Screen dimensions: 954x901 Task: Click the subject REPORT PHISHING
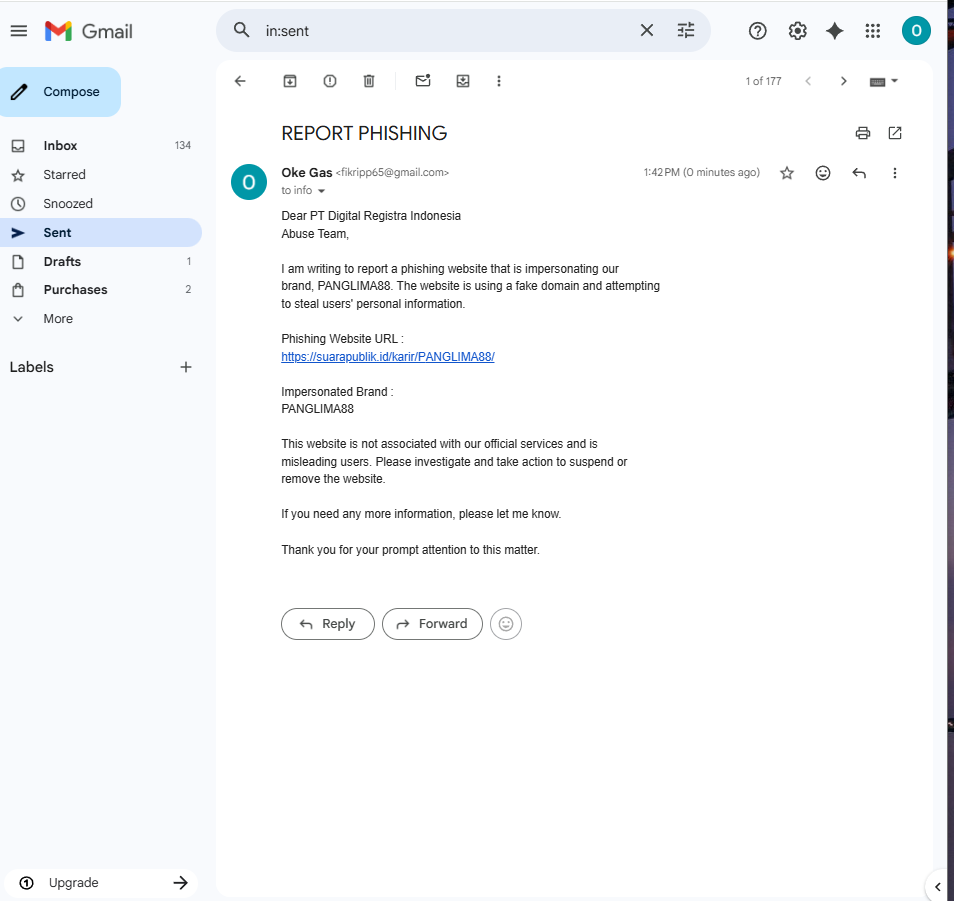coord(364,133)
